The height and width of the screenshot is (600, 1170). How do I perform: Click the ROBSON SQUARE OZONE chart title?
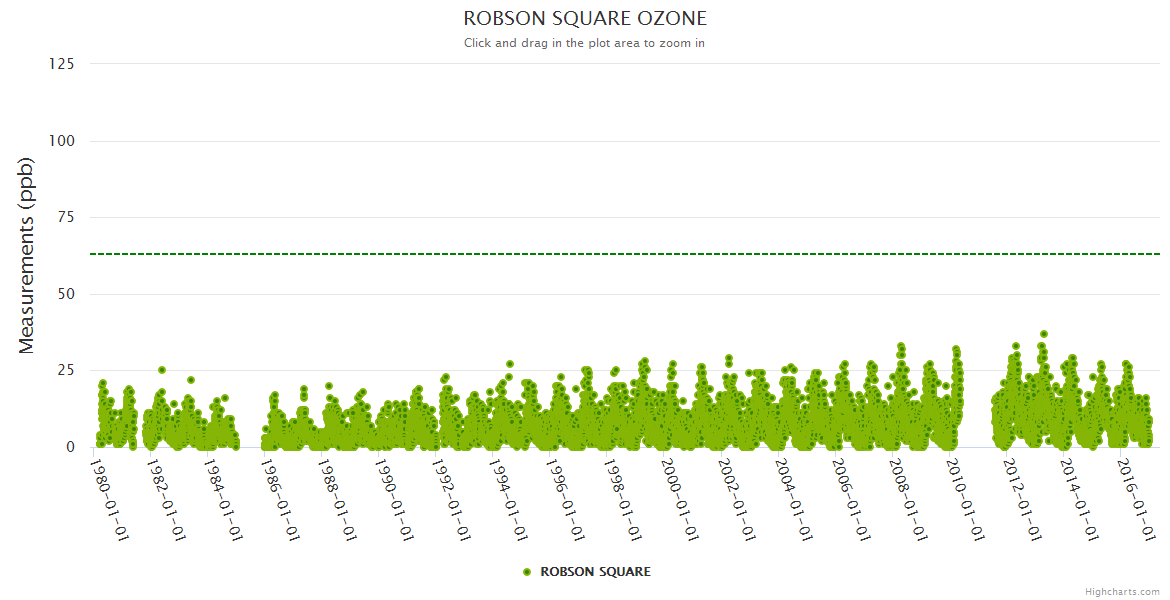pyautogui.click(x=585, y=19)
